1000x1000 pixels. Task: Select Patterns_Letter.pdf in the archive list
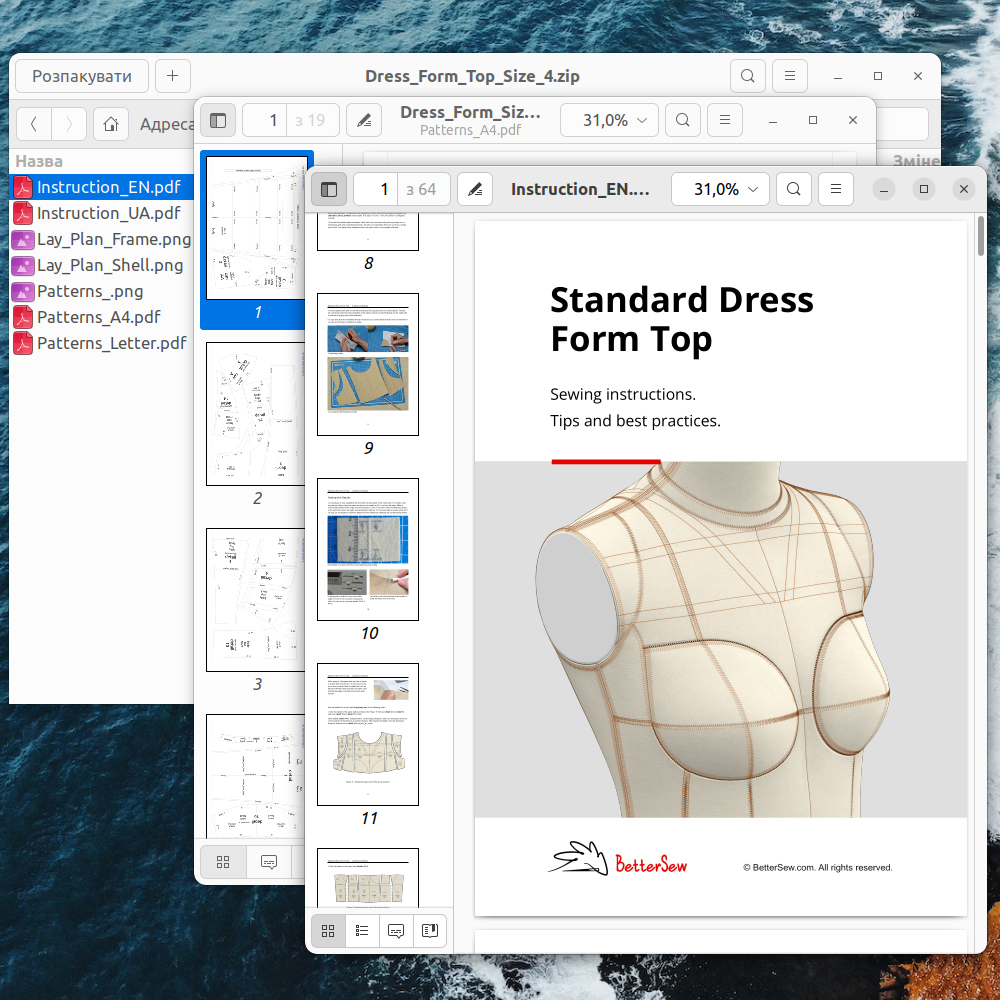point(111,343)
